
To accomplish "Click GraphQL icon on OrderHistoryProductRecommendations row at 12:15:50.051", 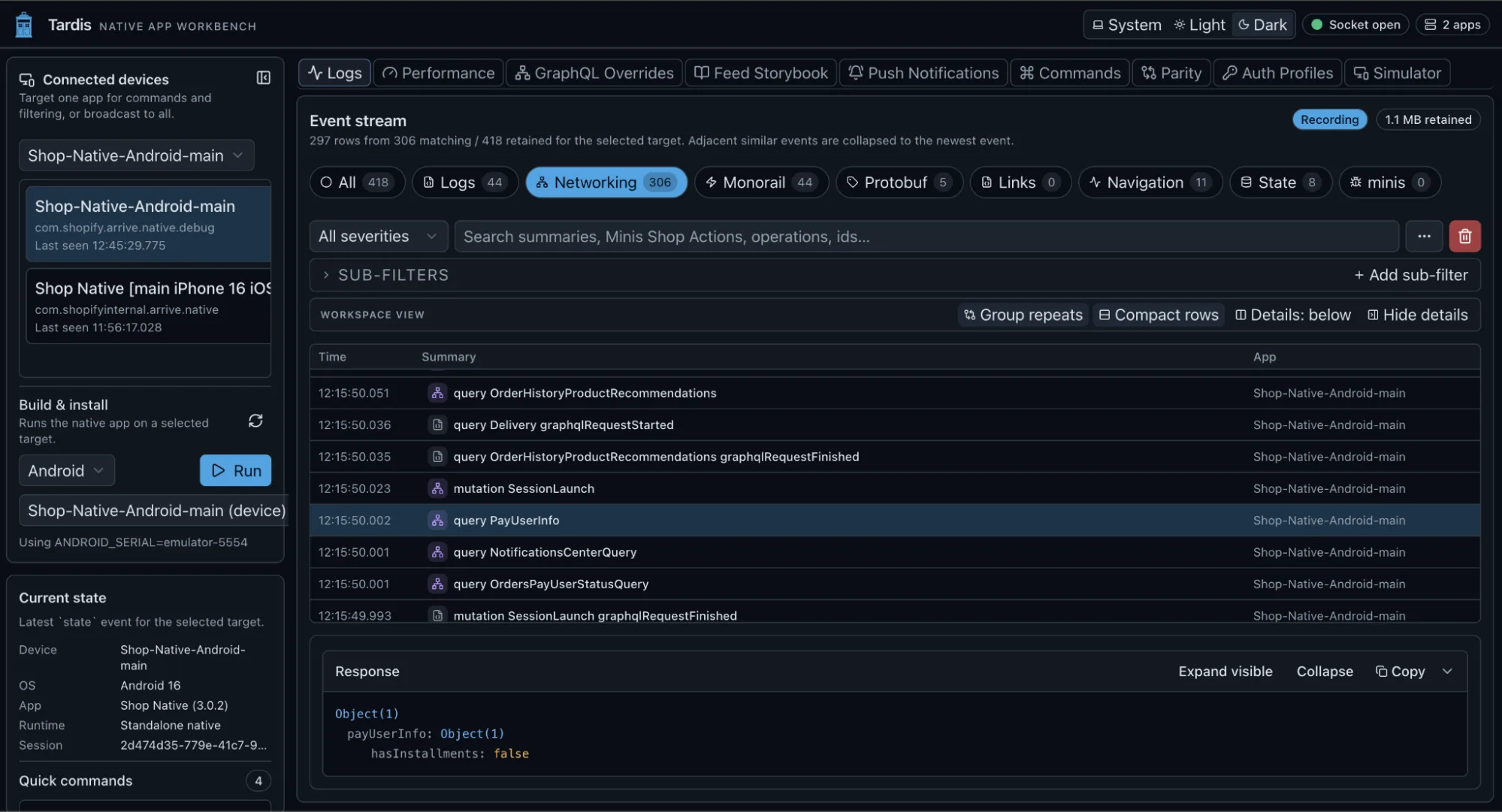I will coord(437,393).
